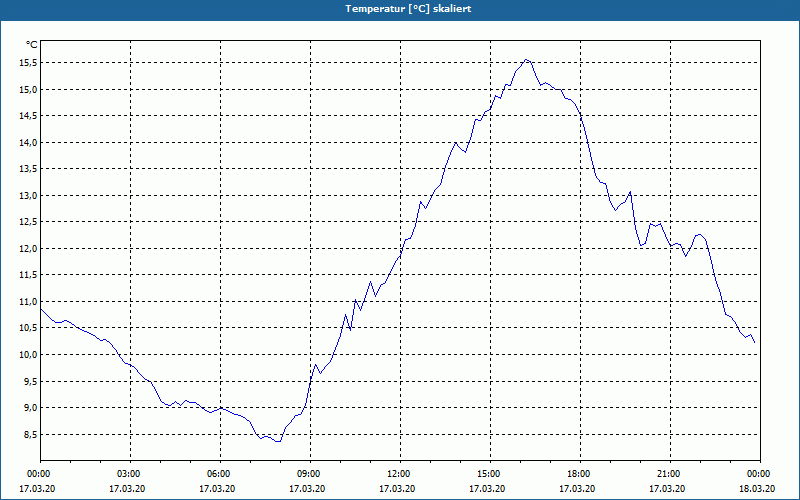This screenshot has width=800, height=500.
Task: Select the 18.03.20 date label
Action: click(x=757, y=489)
